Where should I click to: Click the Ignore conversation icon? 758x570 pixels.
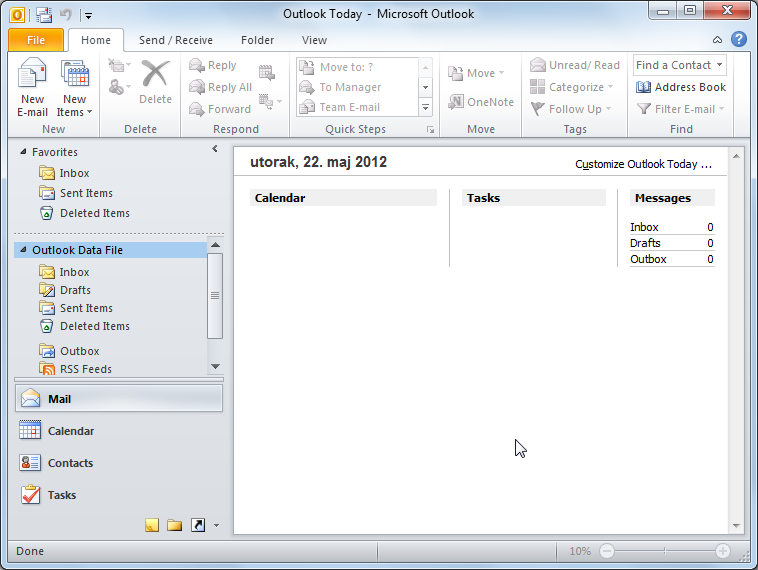coord(119,65)
